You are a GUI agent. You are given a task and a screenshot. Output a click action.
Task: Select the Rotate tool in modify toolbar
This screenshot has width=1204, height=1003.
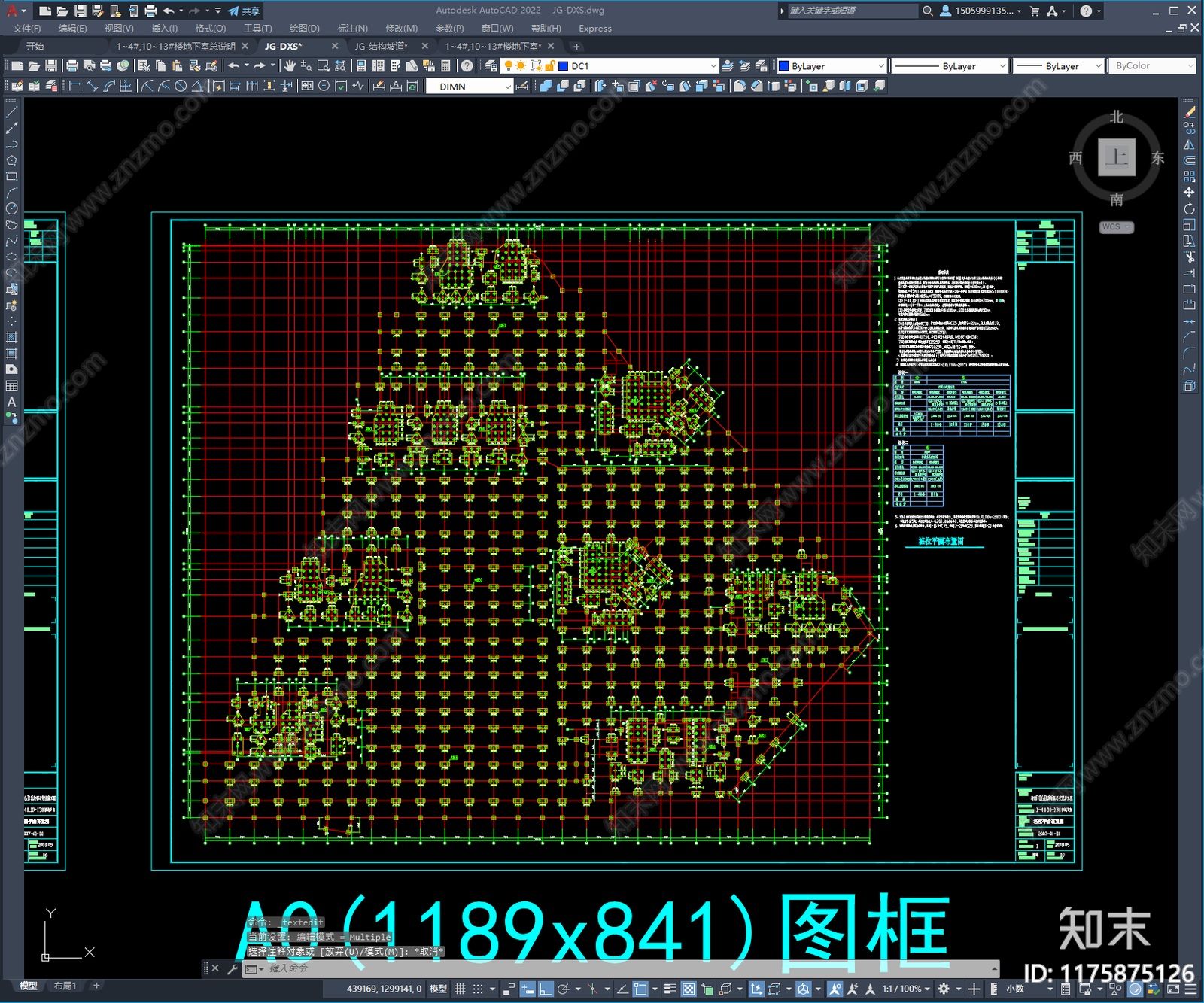(x=1189, y=208)
